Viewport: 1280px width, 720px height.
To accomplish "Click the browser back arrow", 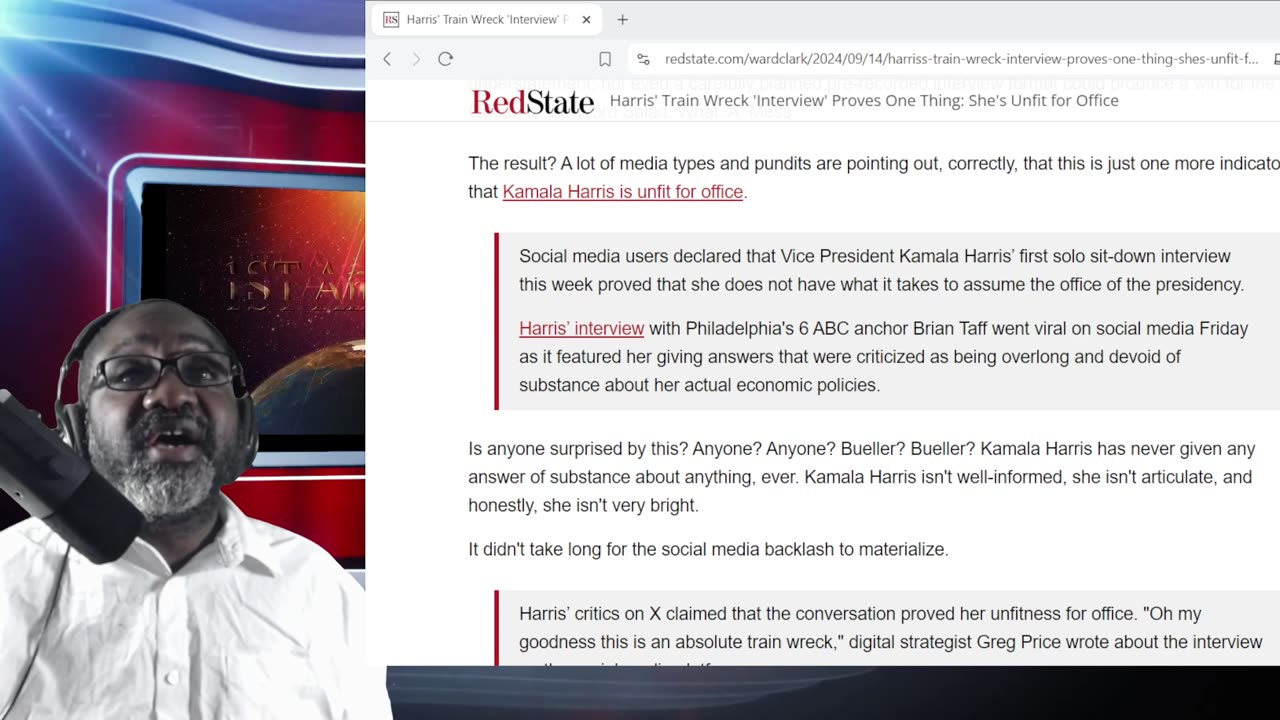I will coord(387,59).
